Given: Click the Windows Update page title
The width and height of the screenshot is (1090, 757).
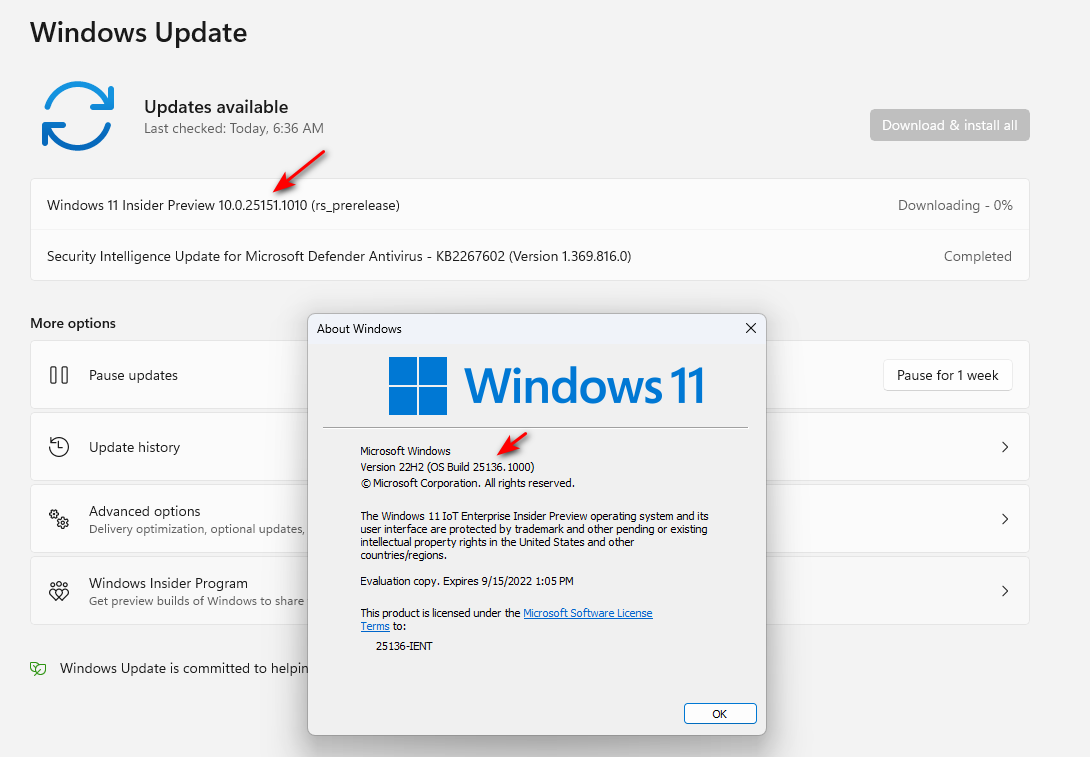Looking at the screenshot, I should tap(138, 33).
